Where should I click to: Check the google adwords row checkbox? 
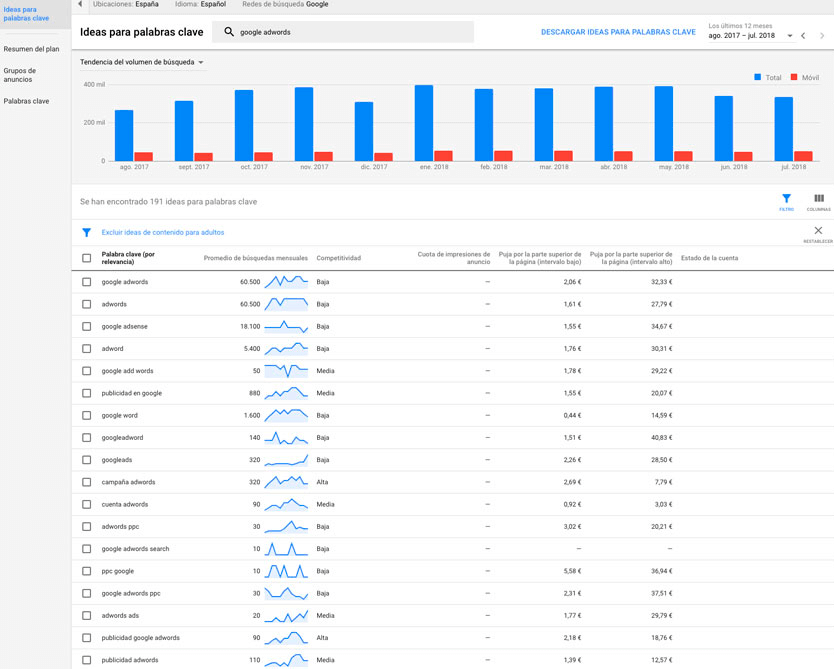[x=87, y=282]
